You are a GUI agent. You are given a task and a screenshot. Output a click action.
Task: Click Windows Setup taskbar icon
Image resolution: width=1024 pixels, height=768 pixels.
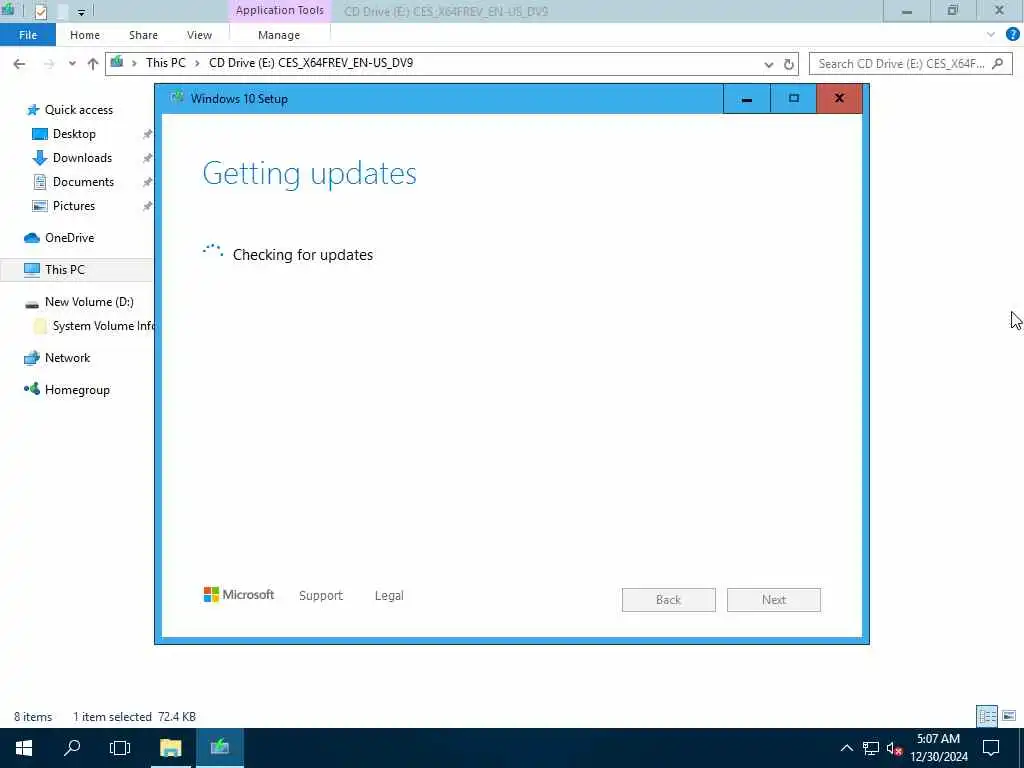220,748
